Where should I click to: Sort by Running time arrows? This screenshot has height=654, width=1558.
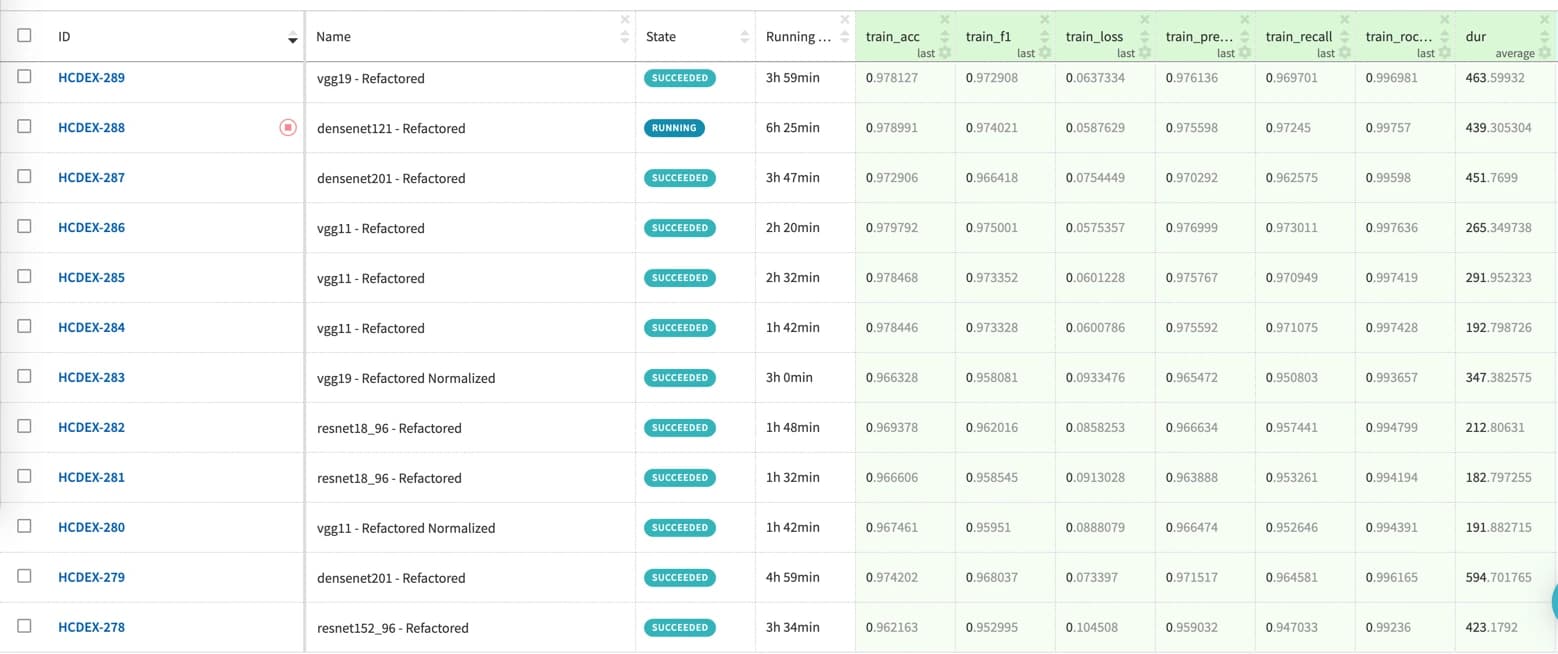point(845,37)
